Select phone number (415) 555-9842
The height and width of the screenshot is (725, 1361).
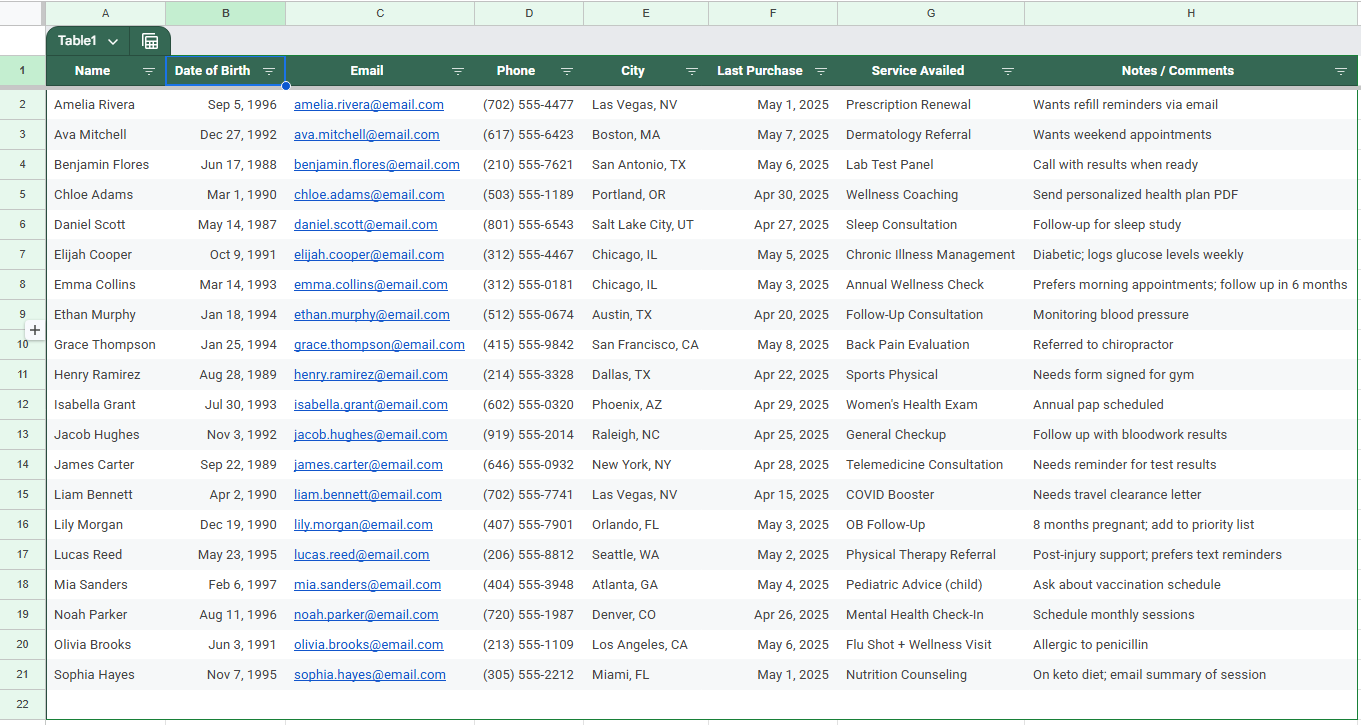(x=529, y=345)
